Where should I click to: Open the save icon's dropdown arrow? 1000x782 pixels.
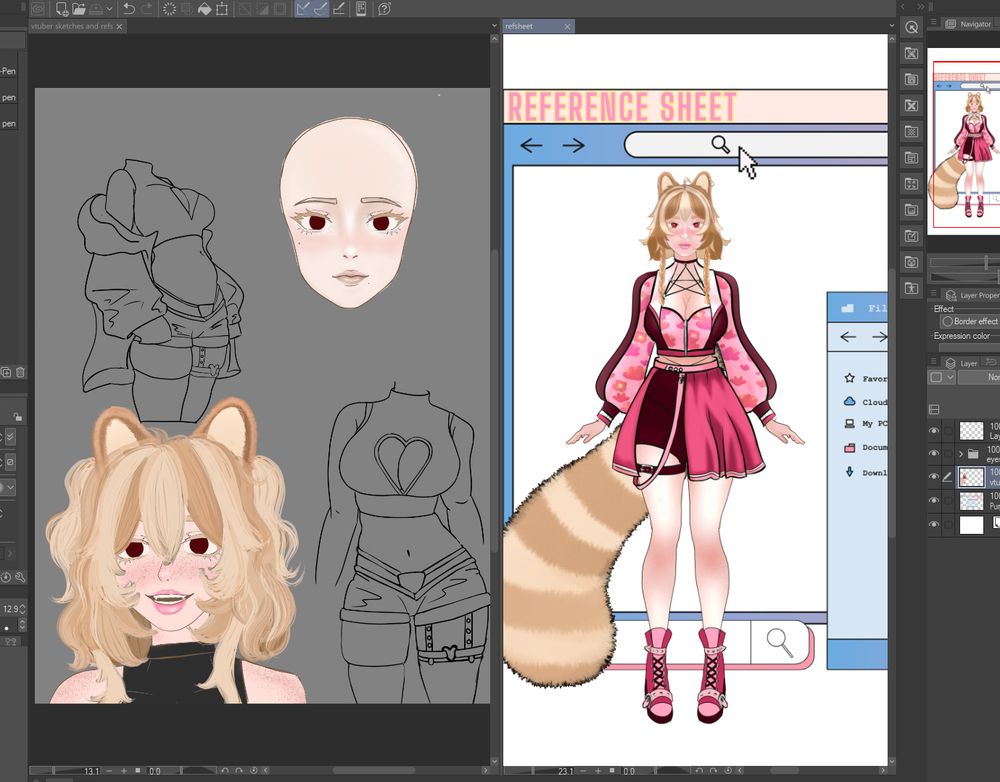109,10
